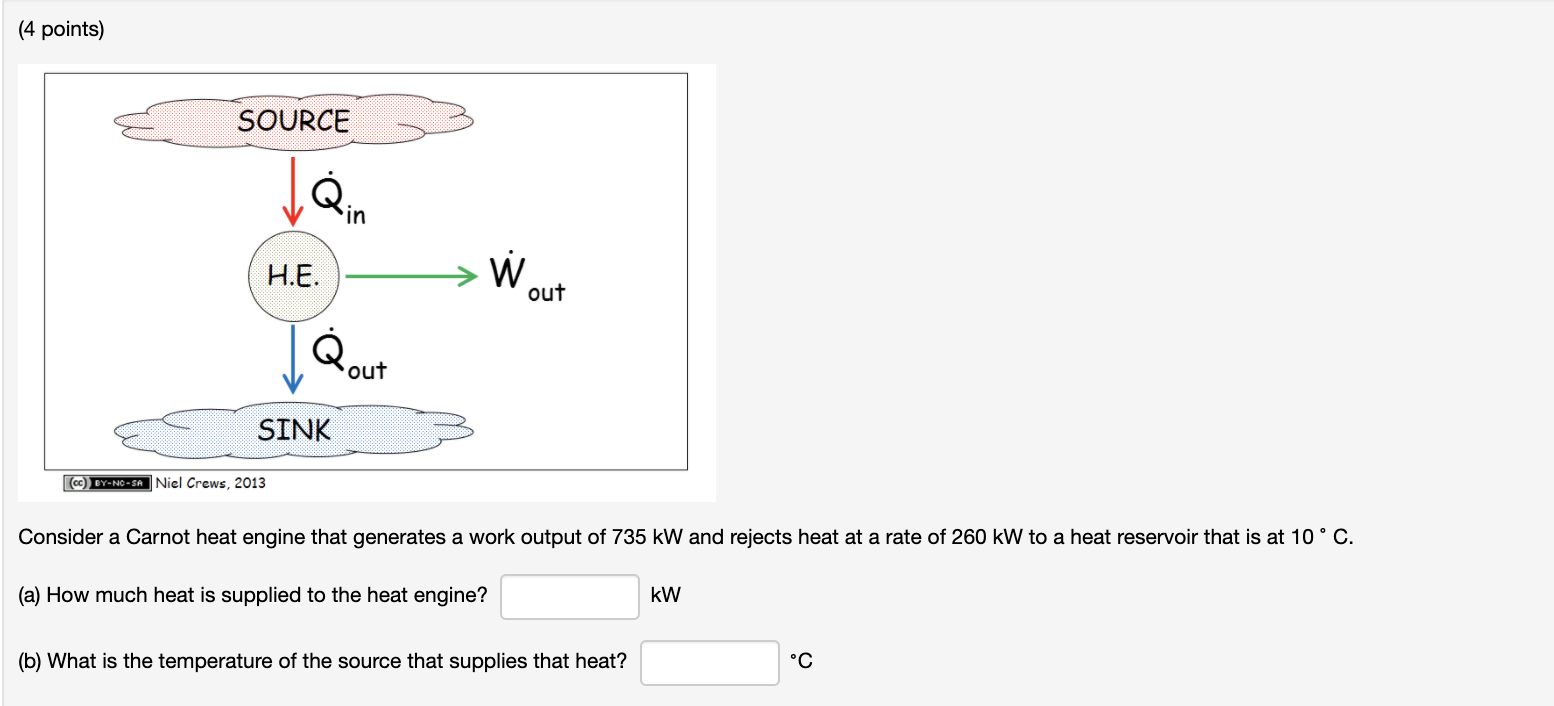Select the red Q-in heat arrow
This screenshot has width=1554, height=706.
pos(293,192)
